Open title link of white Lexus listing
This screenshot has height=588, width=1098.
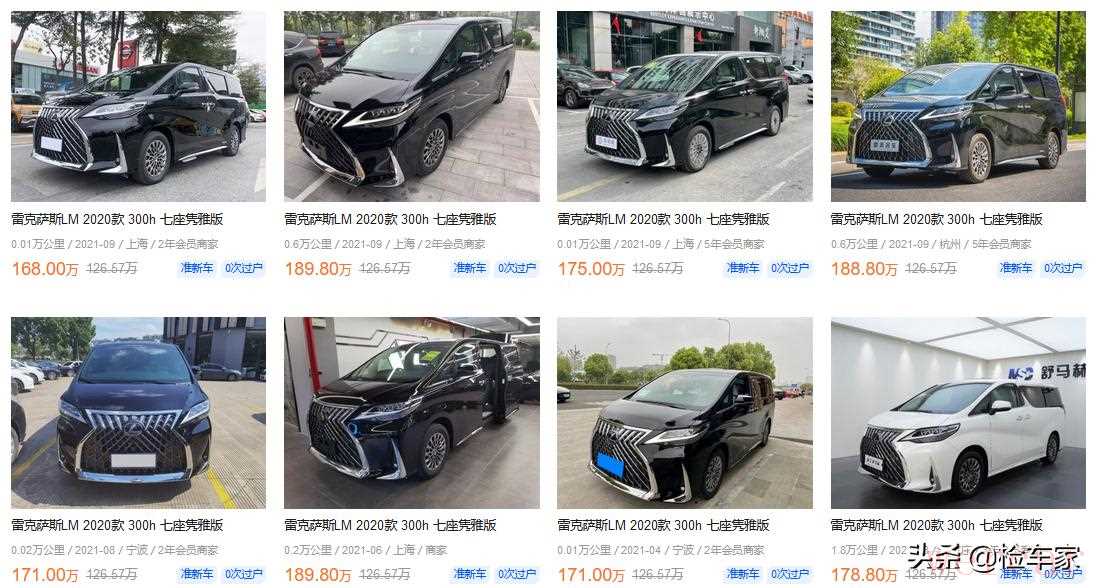pos(936,525)
